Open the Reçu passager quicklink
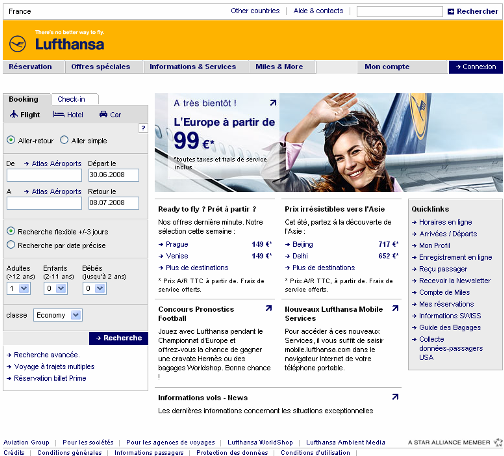This screenshot has width=504, height=456. (439, 269)
